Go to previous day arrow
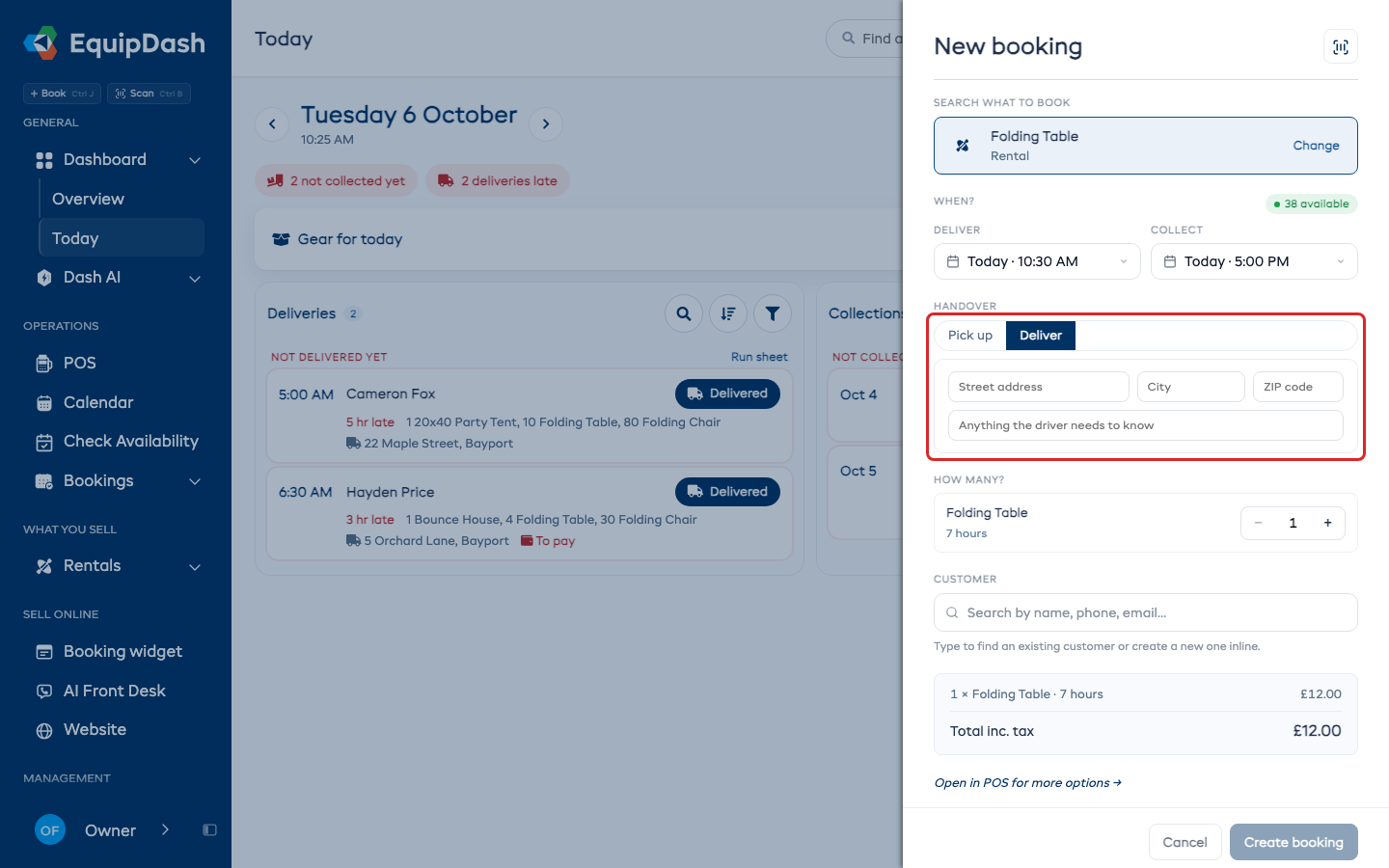The width and height of the screenshot is (1389, 868). click(x=272, y=123)
